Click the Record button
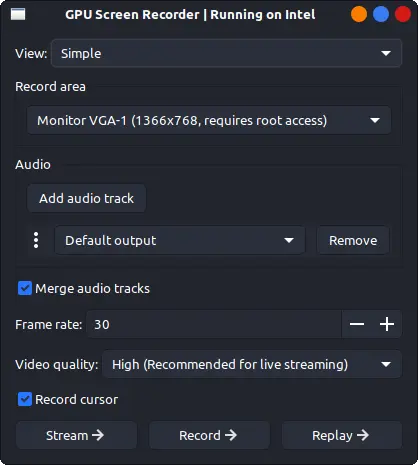 (x=209, y=435)
